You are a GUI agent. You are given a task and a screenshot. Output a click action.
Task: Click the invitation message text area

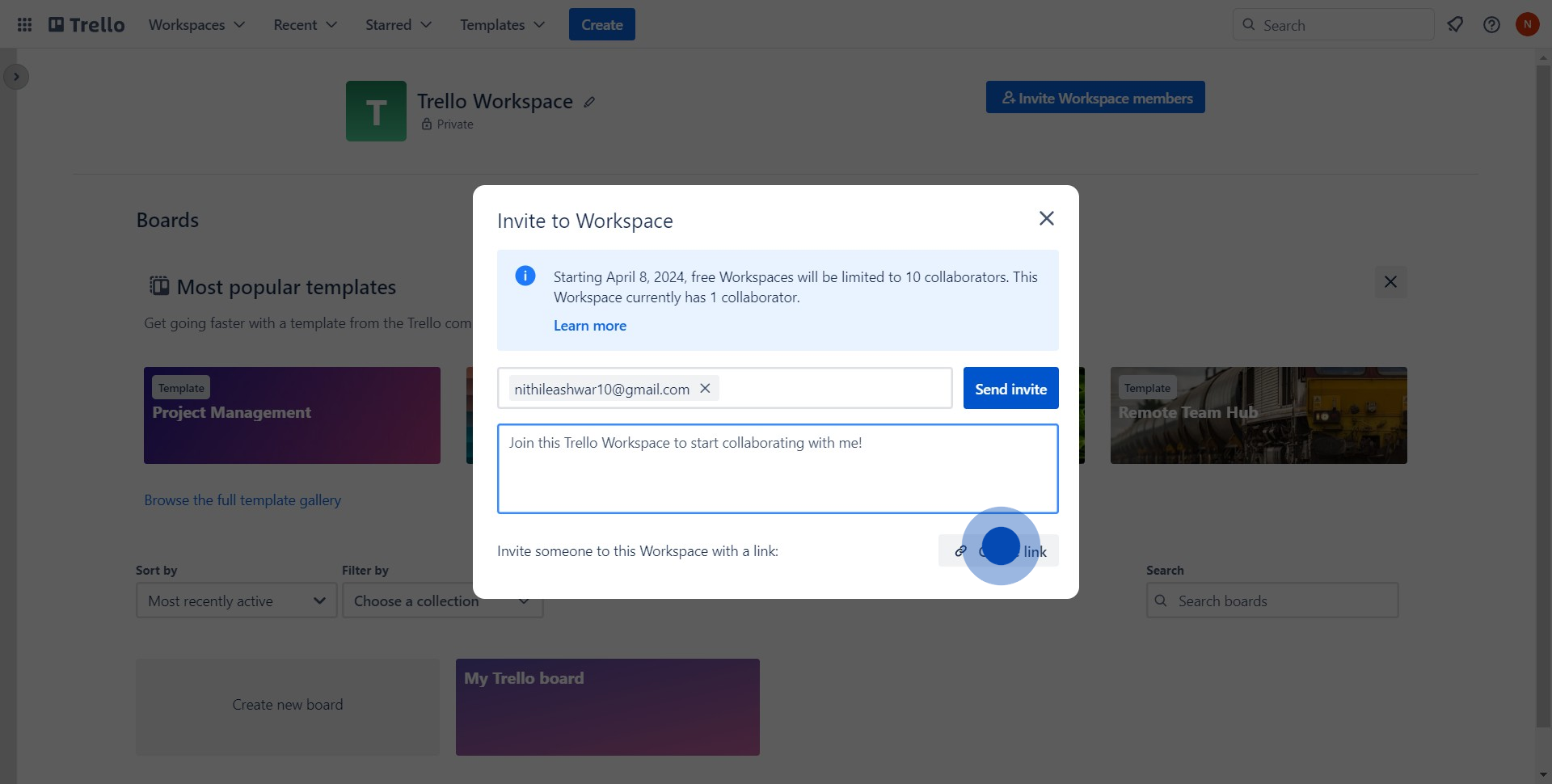tap(778, 469)
